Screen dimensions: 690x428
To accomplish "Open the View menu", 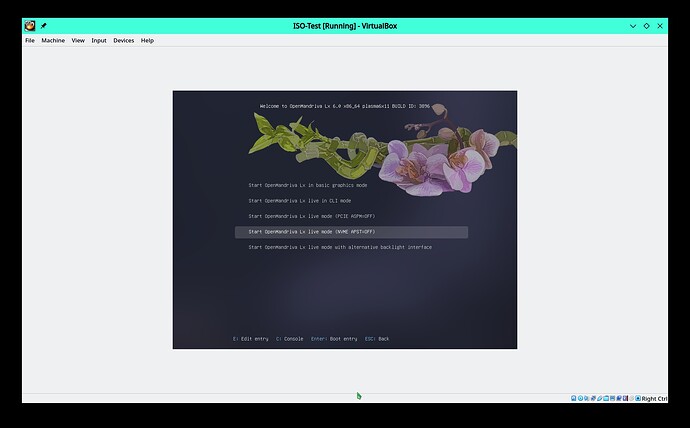I will [x=78, y=40].
